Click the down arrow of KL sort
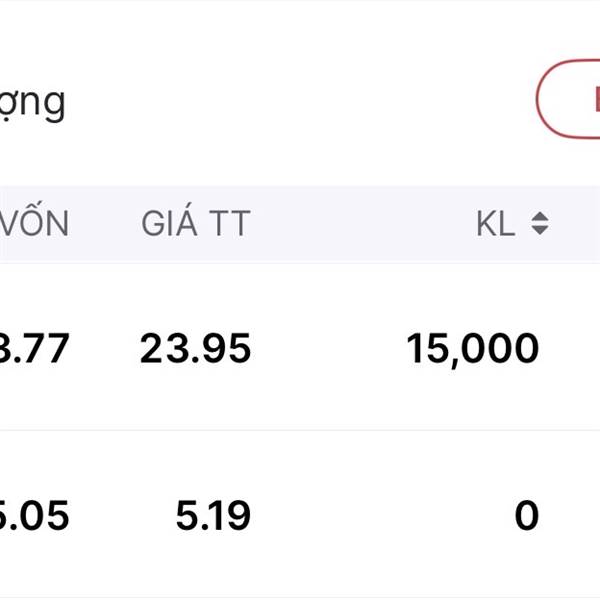 click(x=539, y=231)
